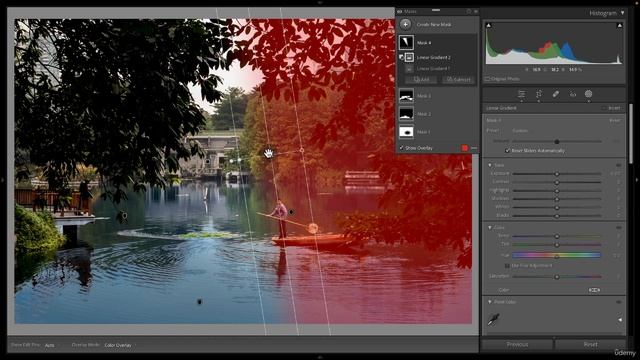Viewport: 640px width, 360px height.
Task: Select the Red Eye correction tool icon
Action: click(x=573, y=94)
